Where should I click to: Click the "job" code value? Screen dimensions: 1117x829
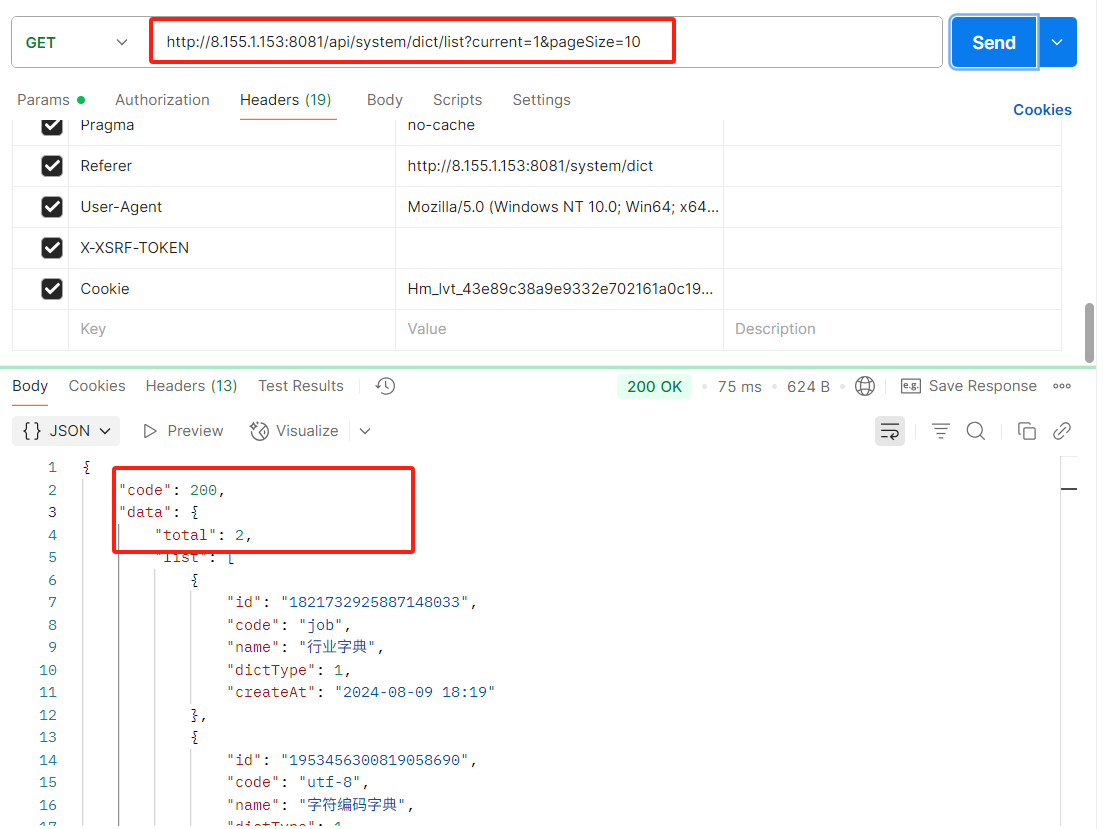coord(321,625)
